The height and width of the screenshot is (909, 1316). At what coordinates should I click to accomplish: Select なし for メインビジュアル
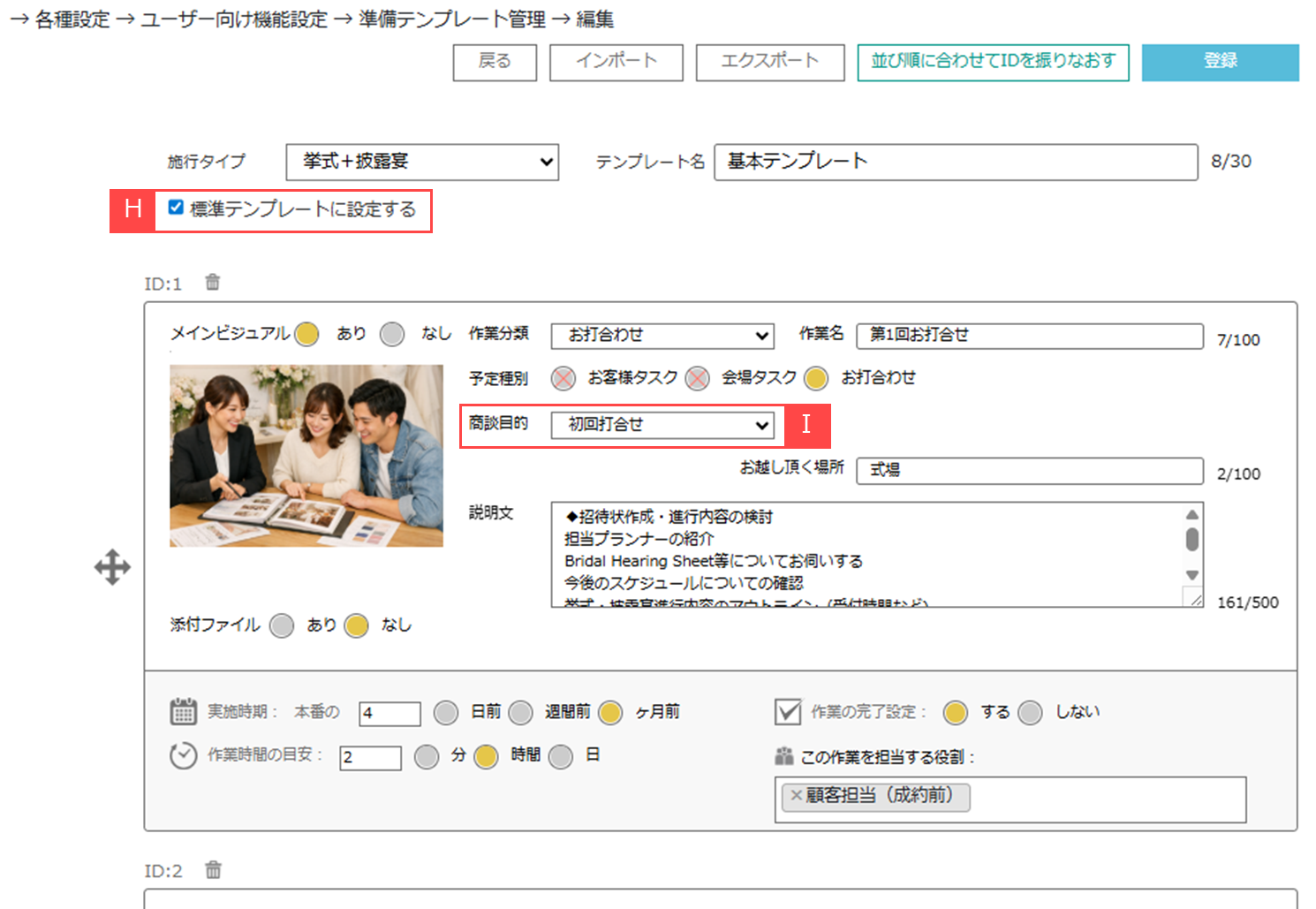click(x=391, y=334)
